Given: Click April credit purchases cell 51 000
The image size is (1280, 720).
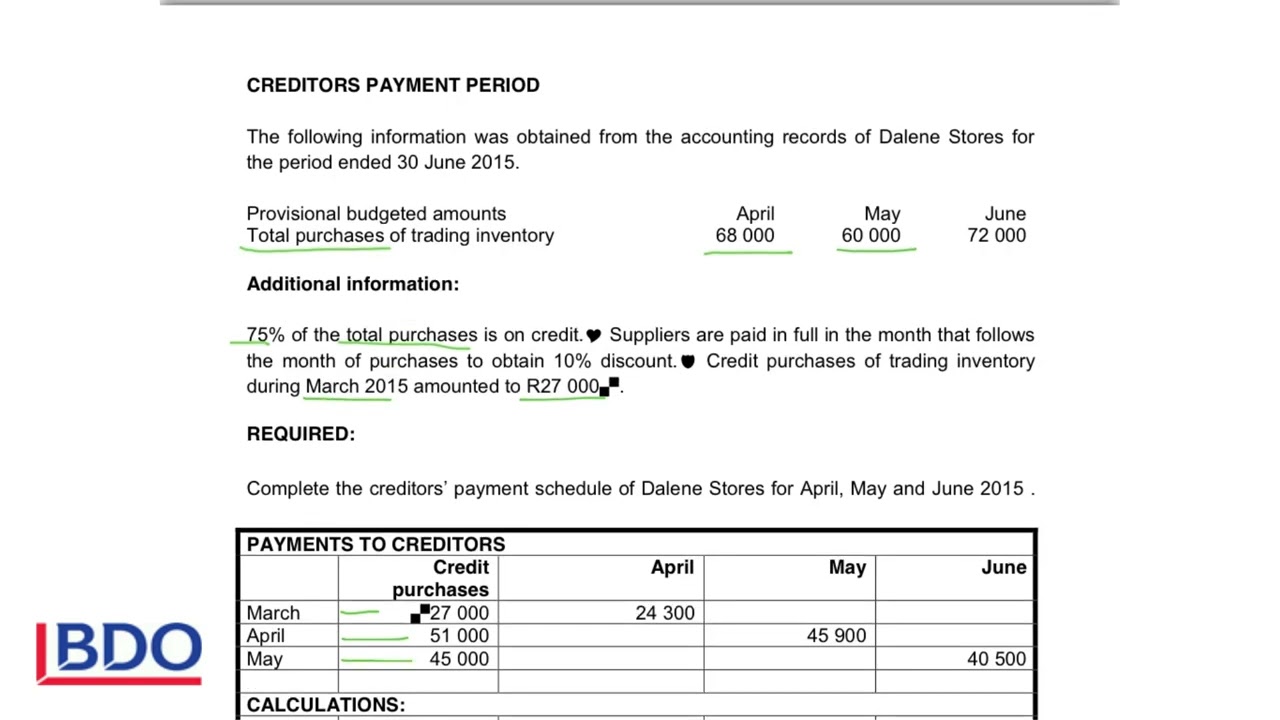Looking at the screenshot, I should [x=459, y=636].
